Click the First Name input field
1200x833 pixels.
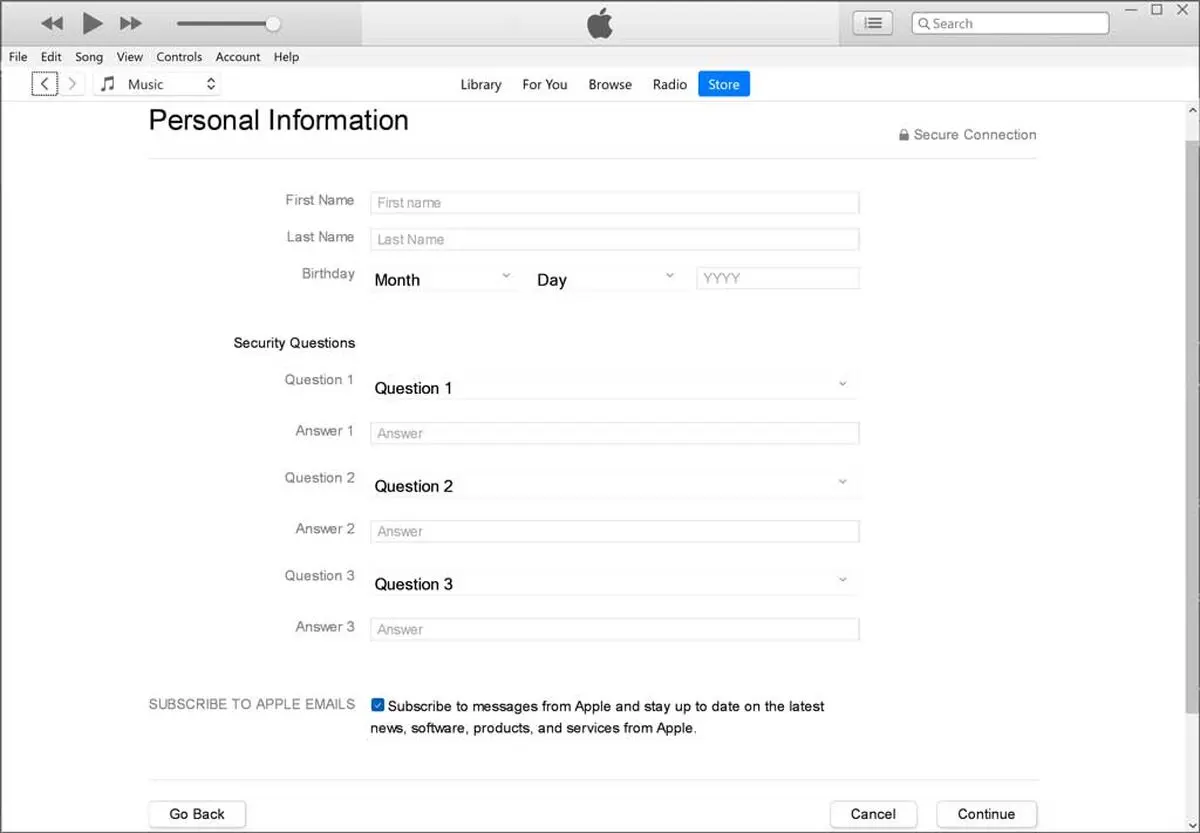click(615, 202)
